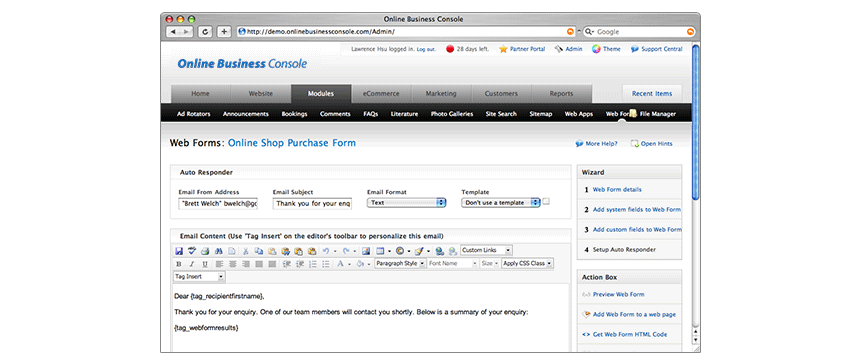Click the font color 'A' icon

pos(340,264)
